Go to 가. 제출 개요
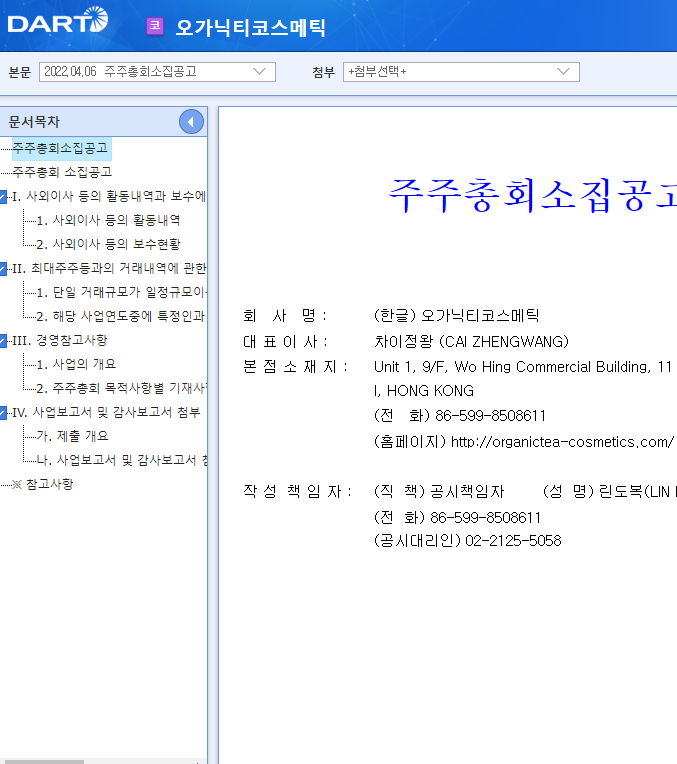Viewport: 677px width, 764px height. pos(72,436)
